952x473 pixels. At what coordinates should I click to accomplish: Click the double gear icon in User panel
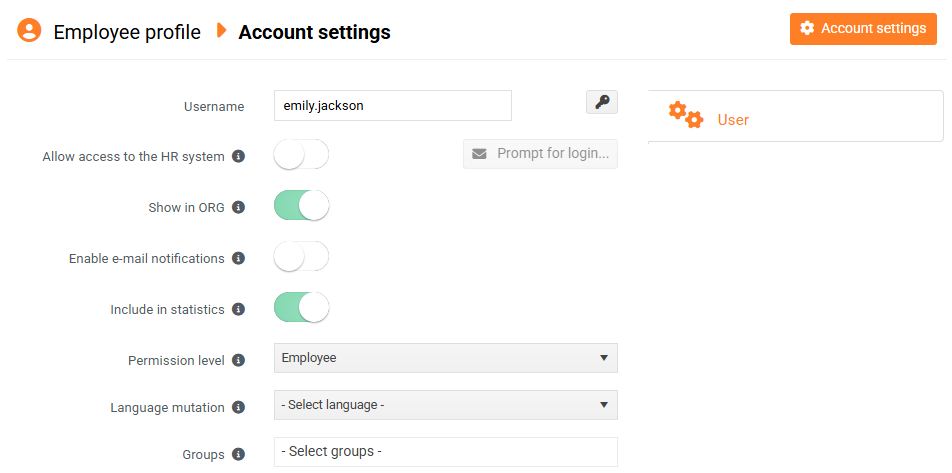(686, 115)
